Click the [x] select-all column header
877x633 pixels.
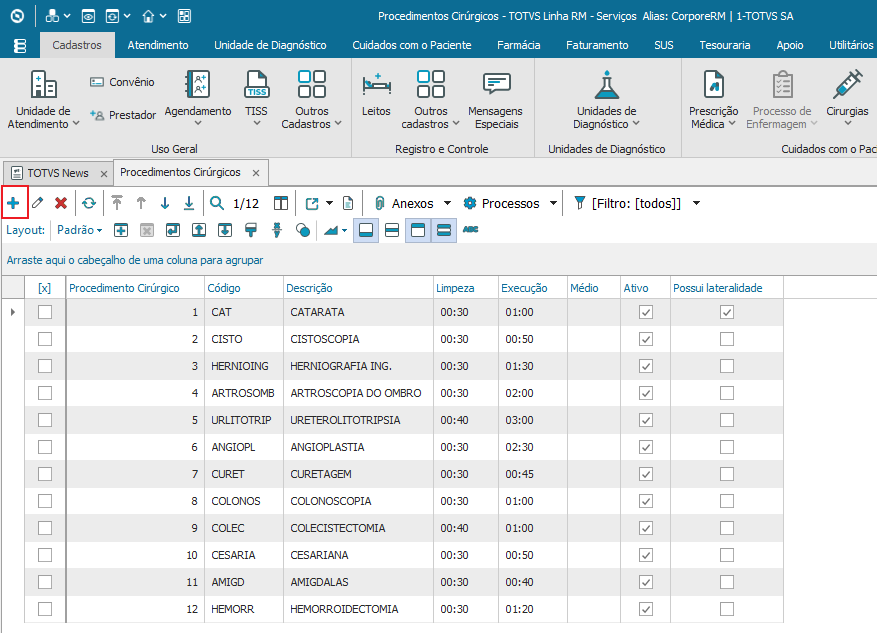pyautogui.click(x=45, y=288)
